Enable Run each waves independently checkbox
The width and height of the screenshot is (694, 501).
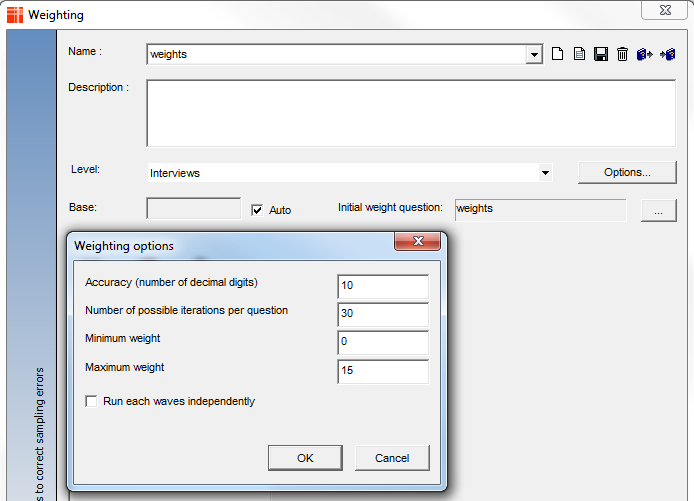tap(91, 401)
